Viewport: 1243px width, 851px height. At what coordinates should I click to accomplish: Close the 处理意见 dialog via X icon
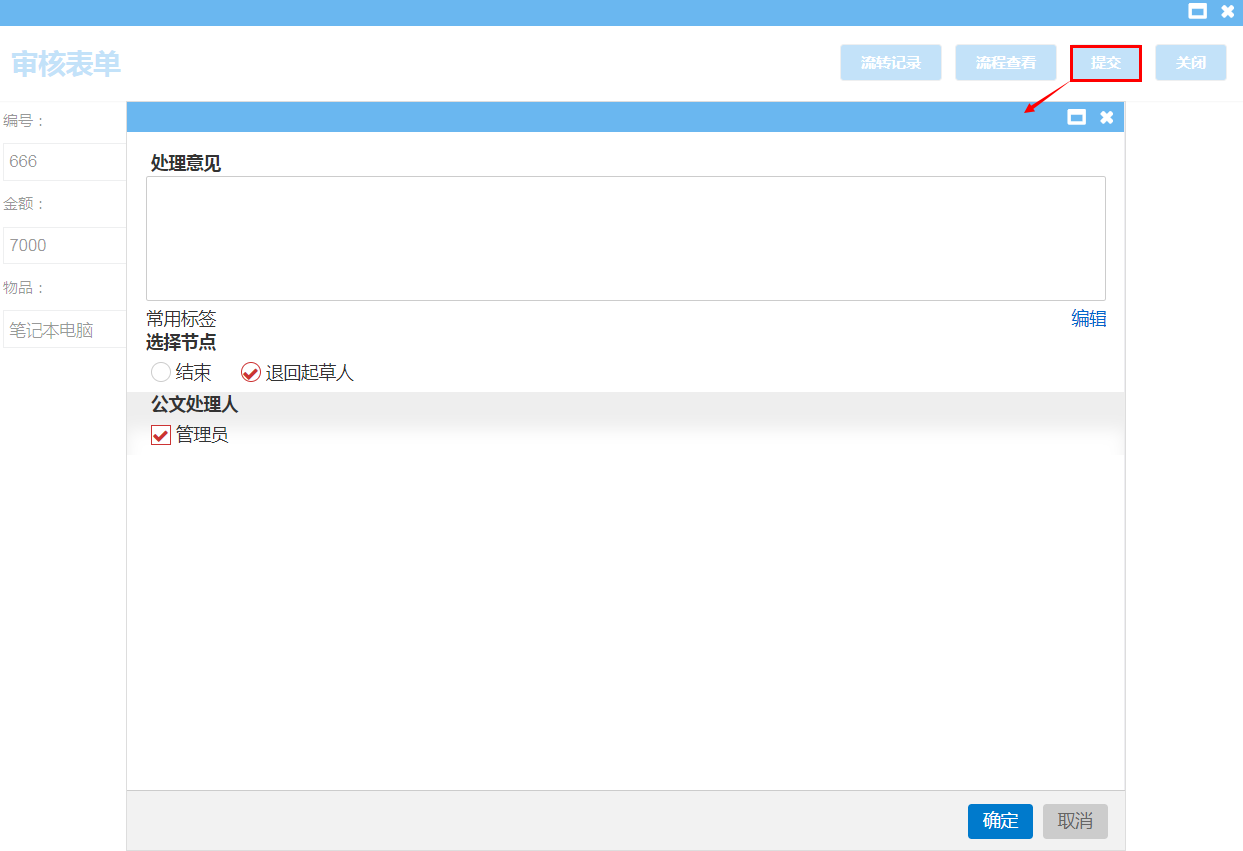(1106, 117)
